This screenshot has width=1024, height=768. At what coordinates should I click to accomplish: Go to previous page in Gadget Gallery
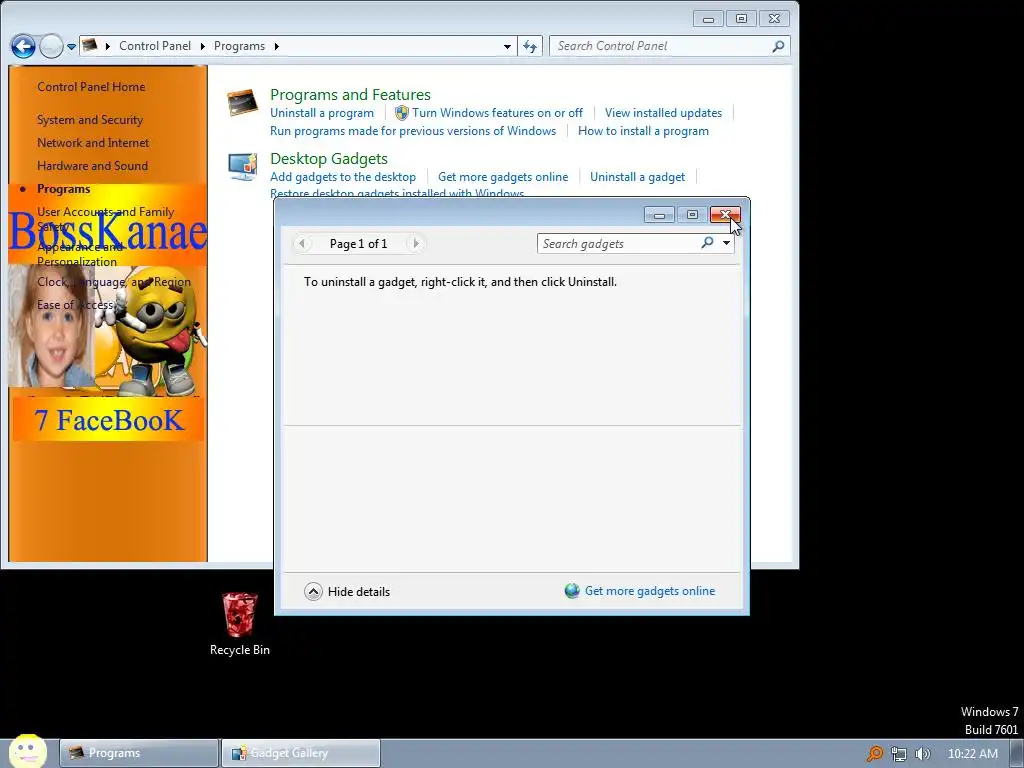302,244
